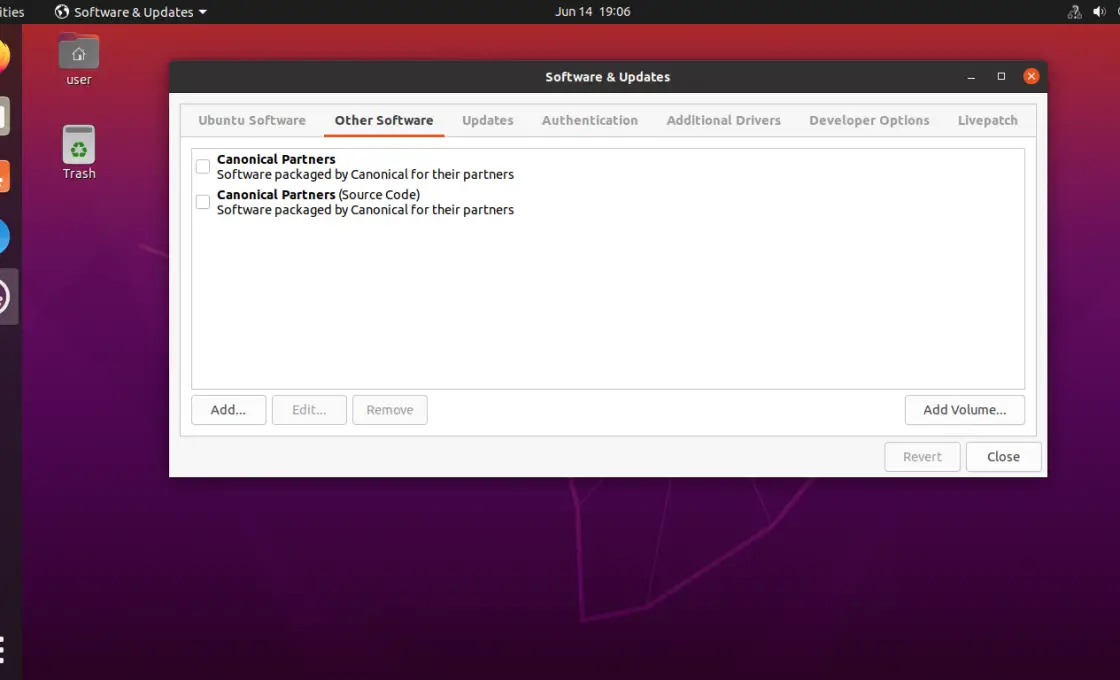Open Firefox from the dock
Viewport: 1120px width, 680px height.
pos(4,56)
